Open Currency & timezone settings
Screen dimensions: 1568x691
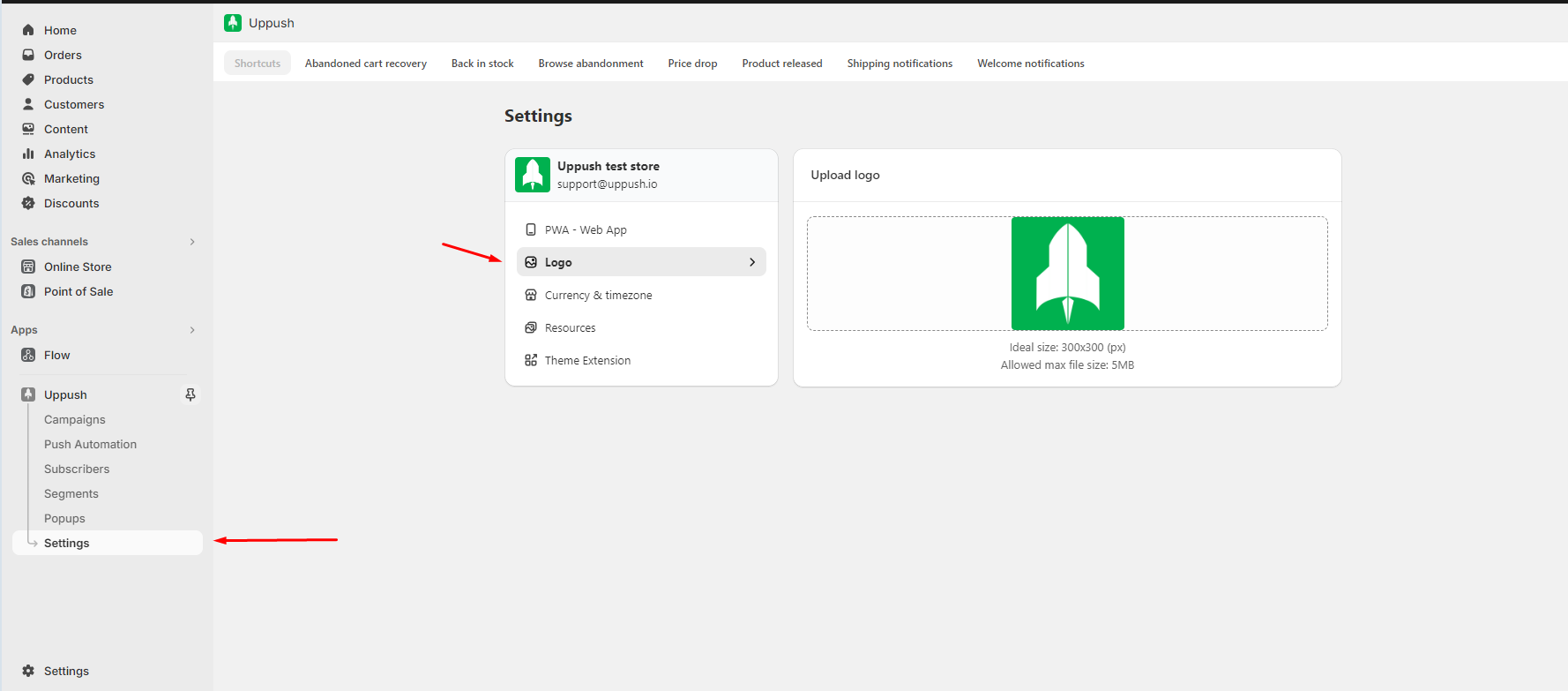point(598,296)
